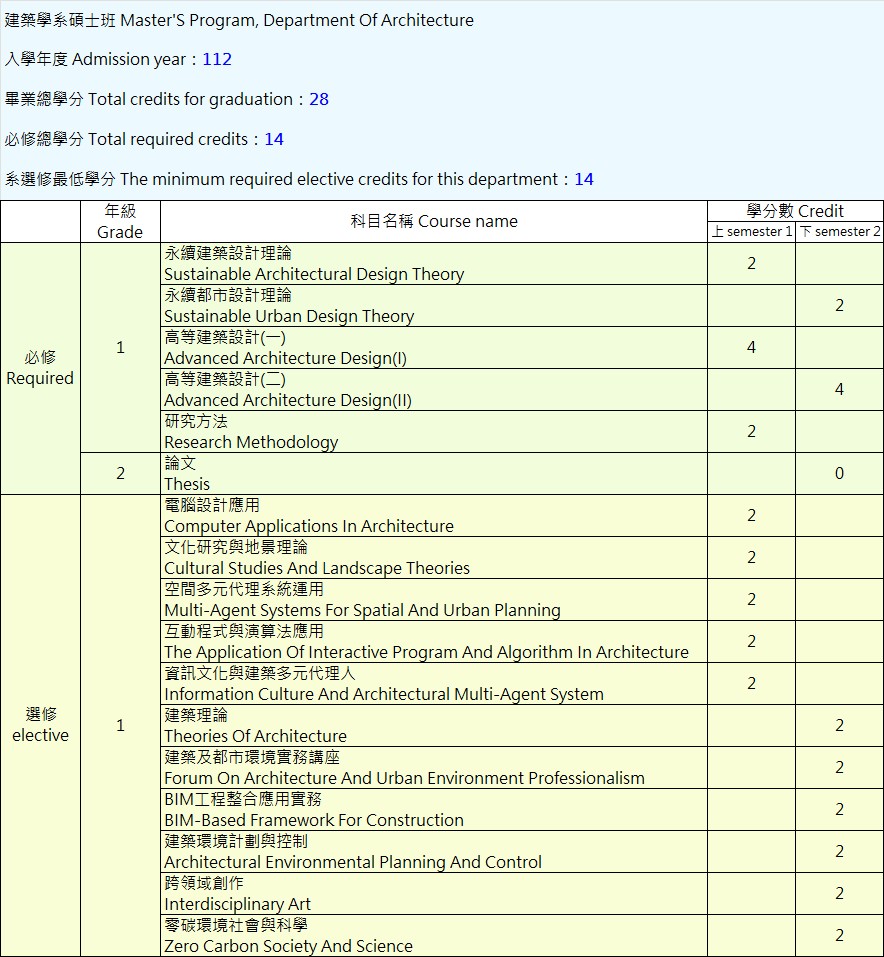Screen dimensions: 884x957
Task: Click the minimum required elective credits line
Action: click(299, 179)
